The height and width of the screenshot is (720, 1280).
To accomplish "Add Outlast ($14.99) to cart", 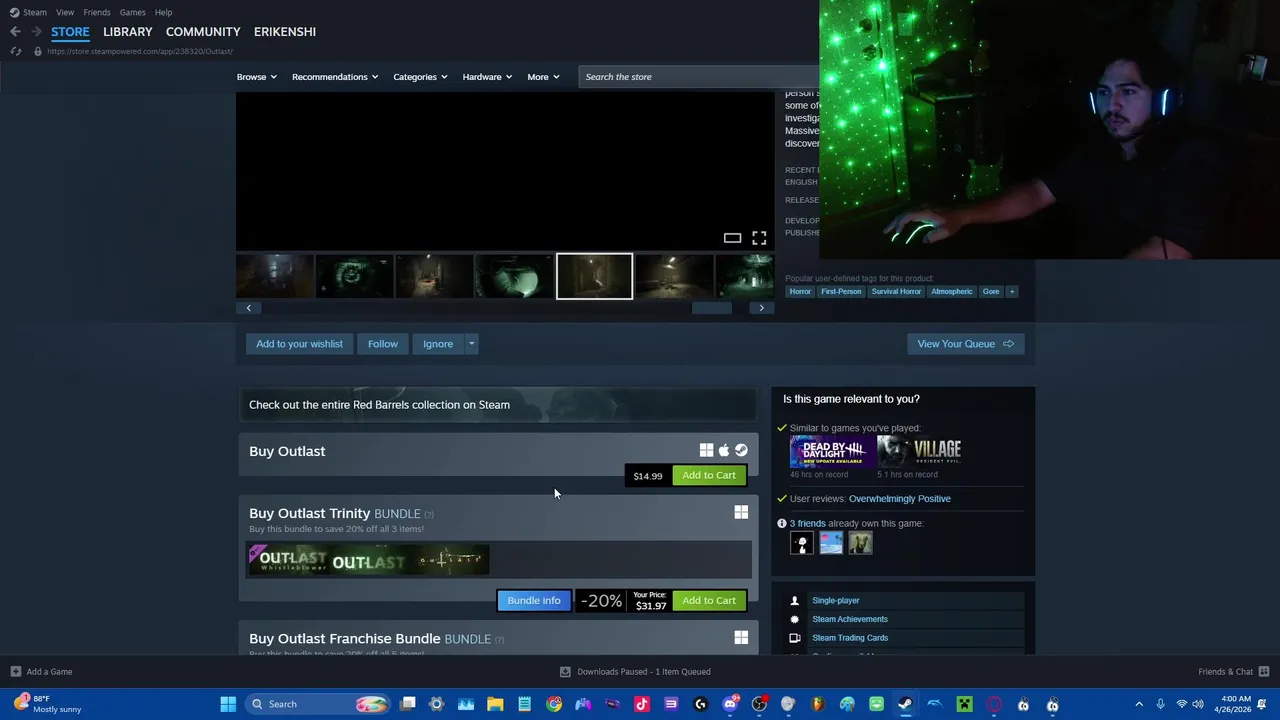I will coord(709,476).
